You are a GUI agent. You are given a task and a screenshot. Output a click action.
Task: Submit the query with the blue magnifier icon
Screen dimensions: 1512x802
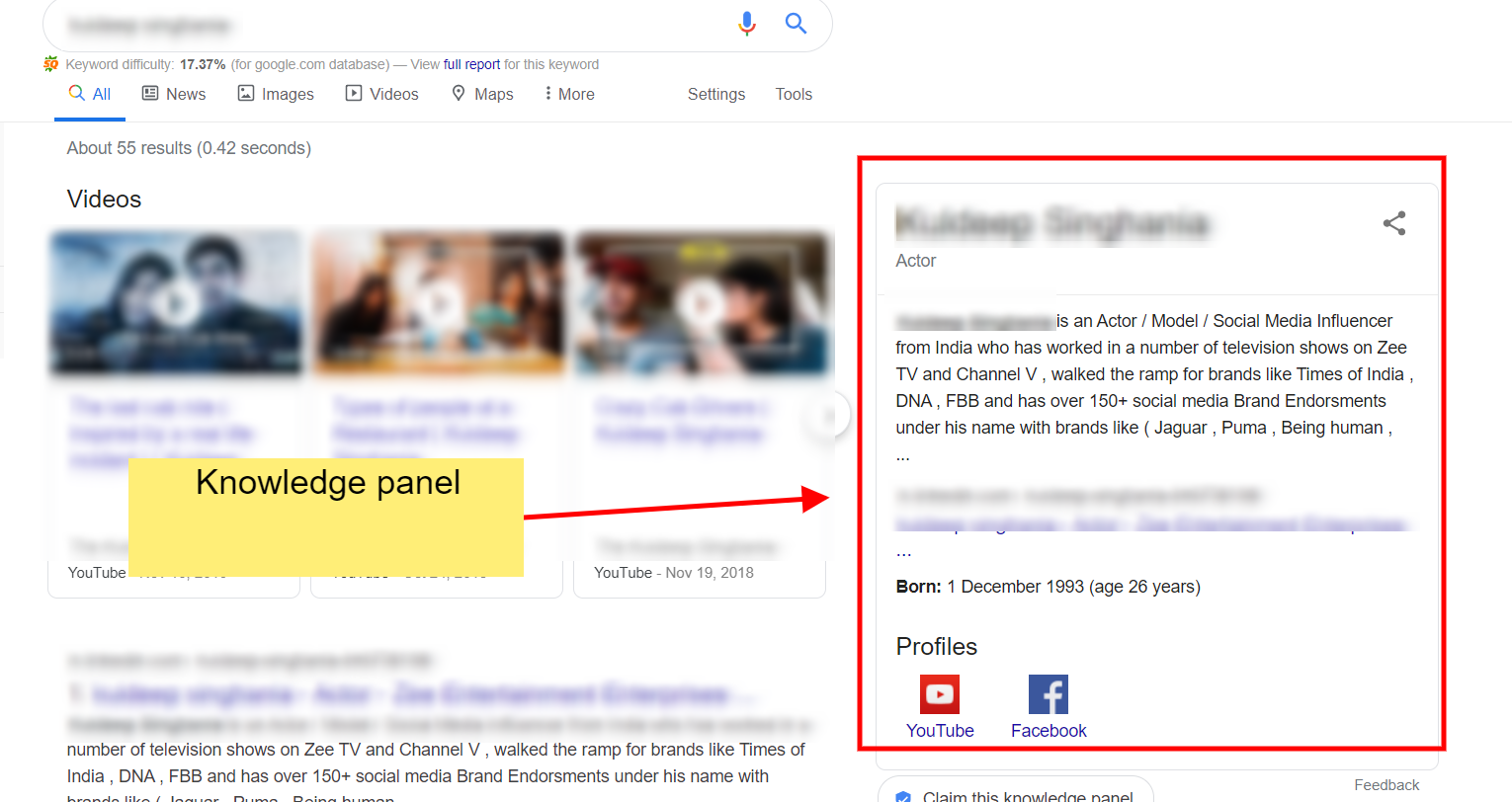coord(796,23)
